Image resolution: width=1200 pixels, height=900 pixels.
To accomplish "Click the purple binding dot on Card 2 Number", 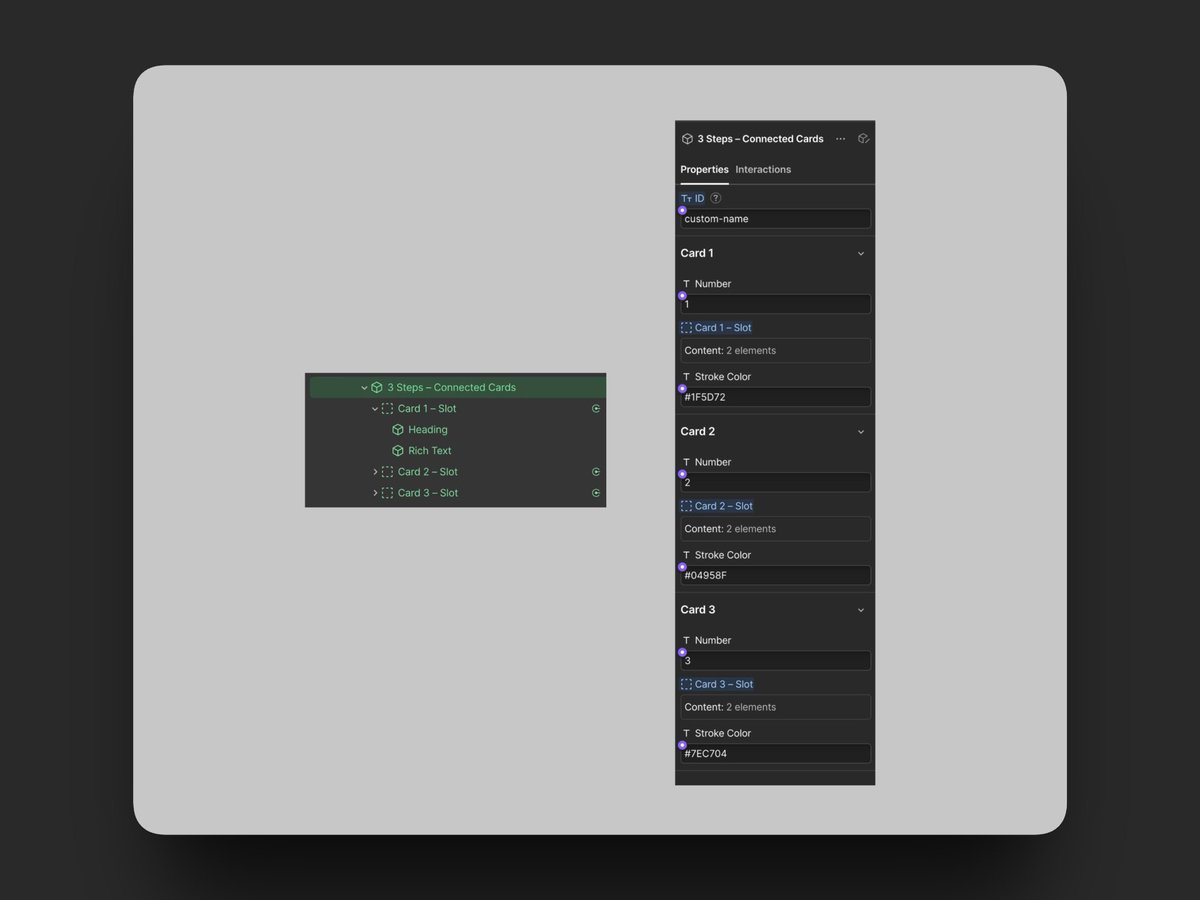I will pyautogui.click(x=682, y=474).
